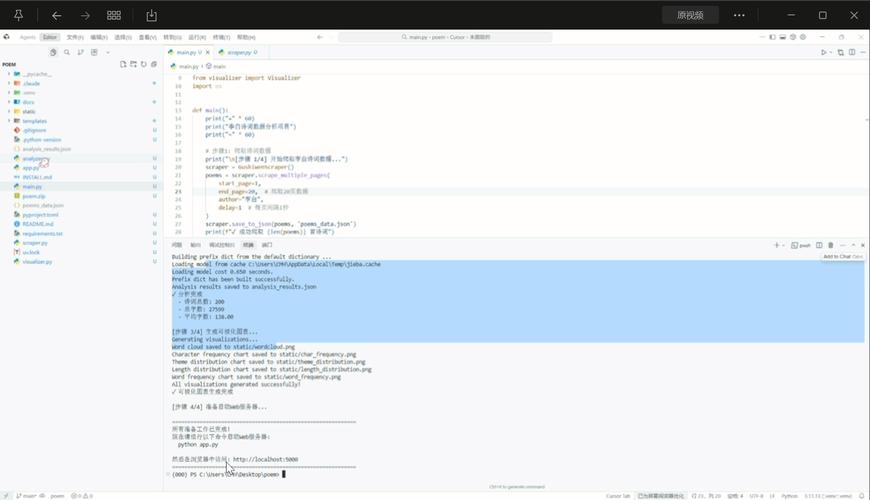Expand the templates folder in the explorer
Viewport: 870px width, 500px height.
pyautogui.click(x=34, y=121)
